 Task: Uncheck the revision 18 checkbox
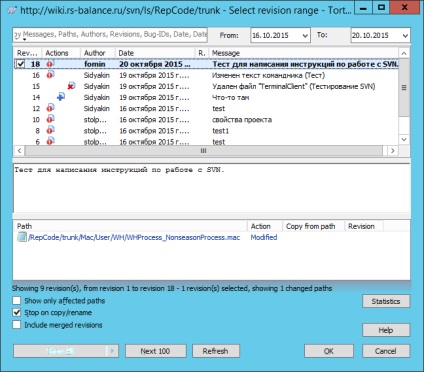point(21,64)
